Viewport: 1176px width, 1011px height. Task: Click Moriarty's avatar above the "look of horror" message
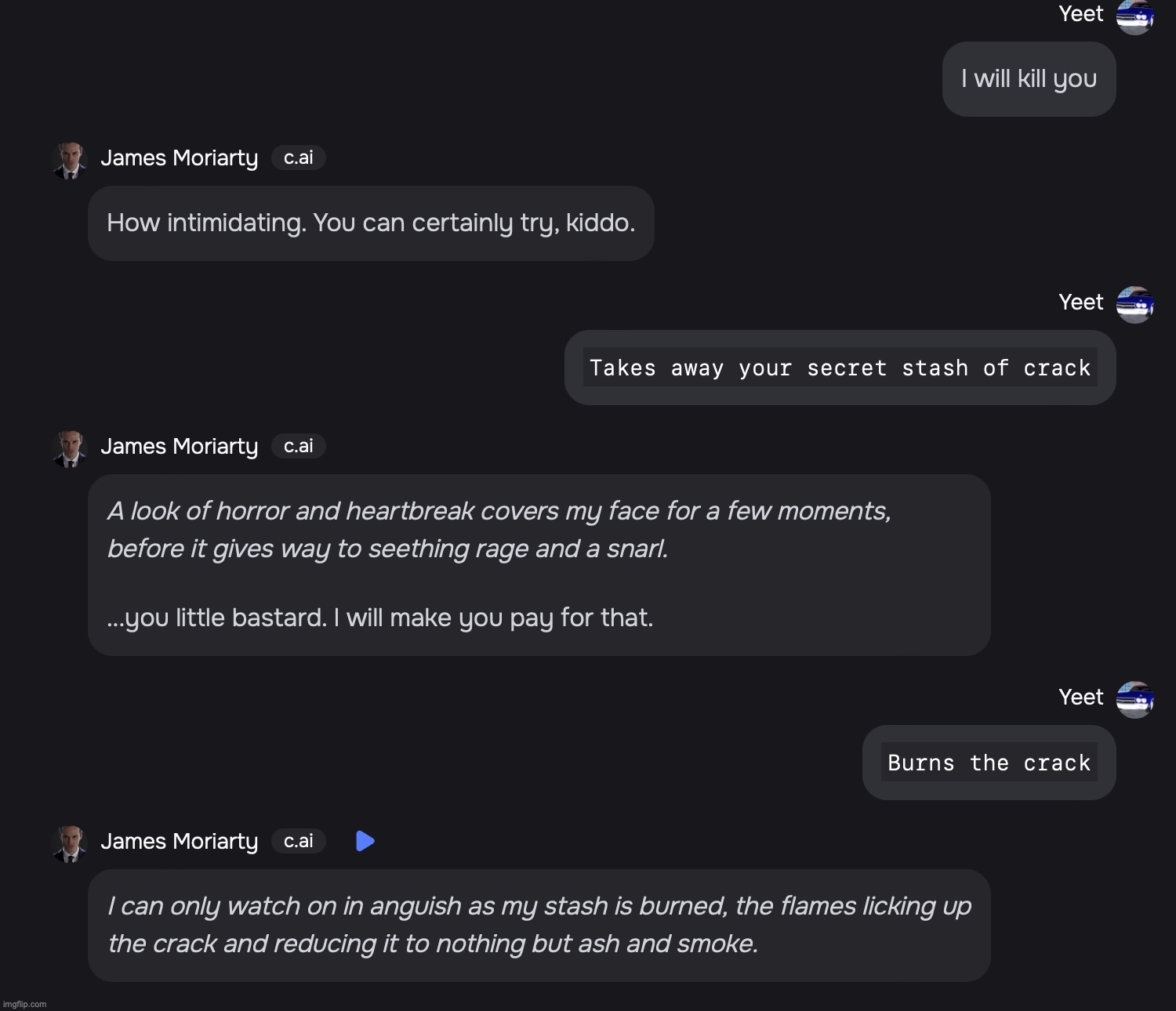point(70,448)
